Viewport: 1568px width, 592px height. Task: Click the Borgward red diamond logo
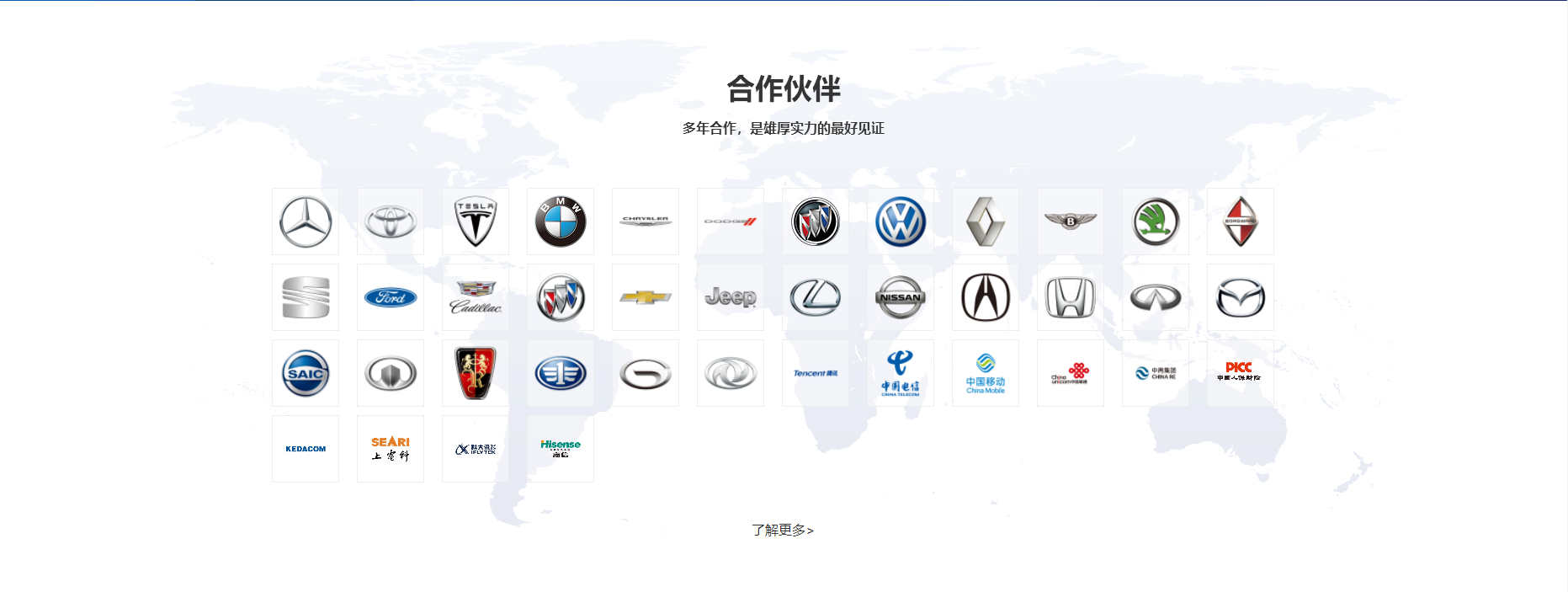[x=1241, y=221]
